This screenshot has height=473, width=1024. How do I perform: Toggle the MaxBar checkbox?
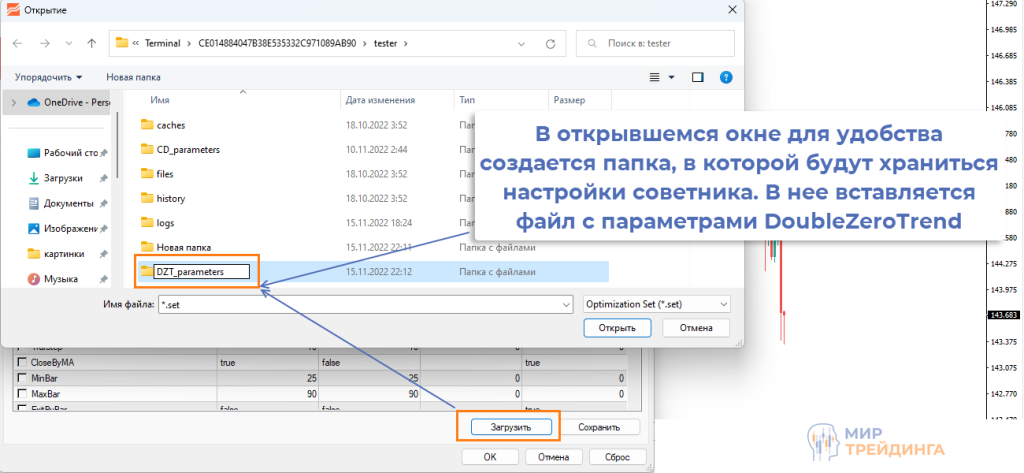22,395
